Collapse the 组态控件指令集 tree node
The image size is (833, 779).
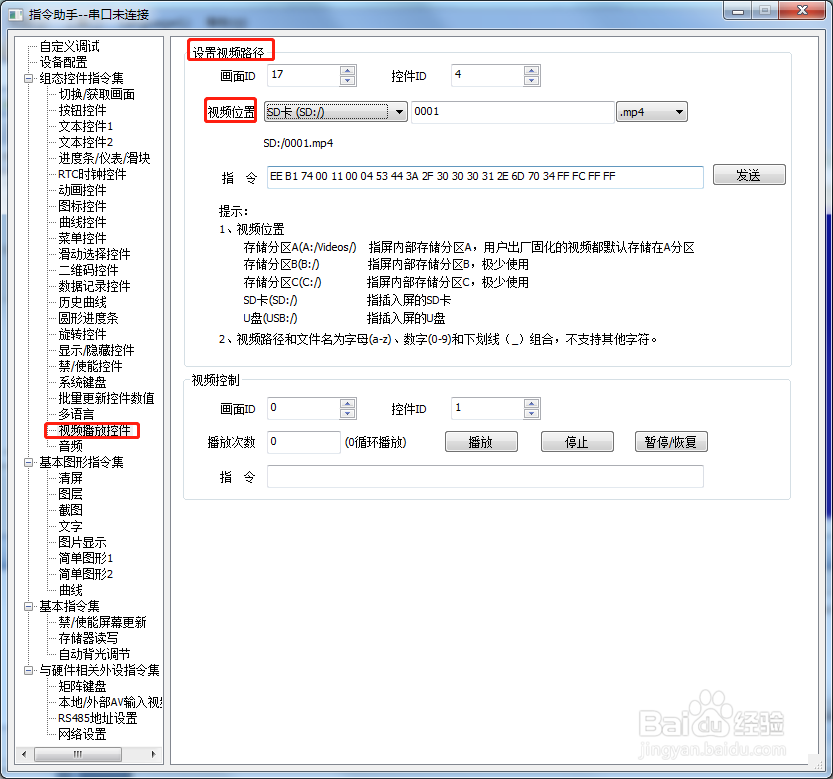28,79
